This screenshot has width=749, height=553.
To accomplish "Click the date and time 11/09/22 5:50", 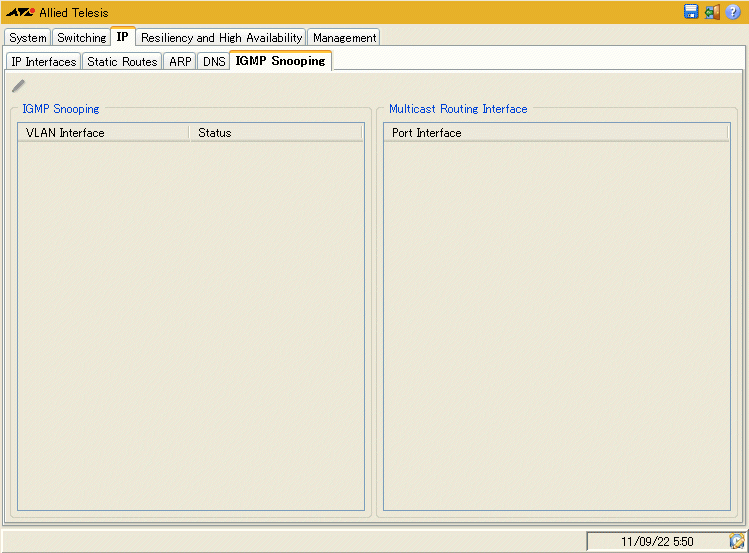I will [x=657, y=542].
